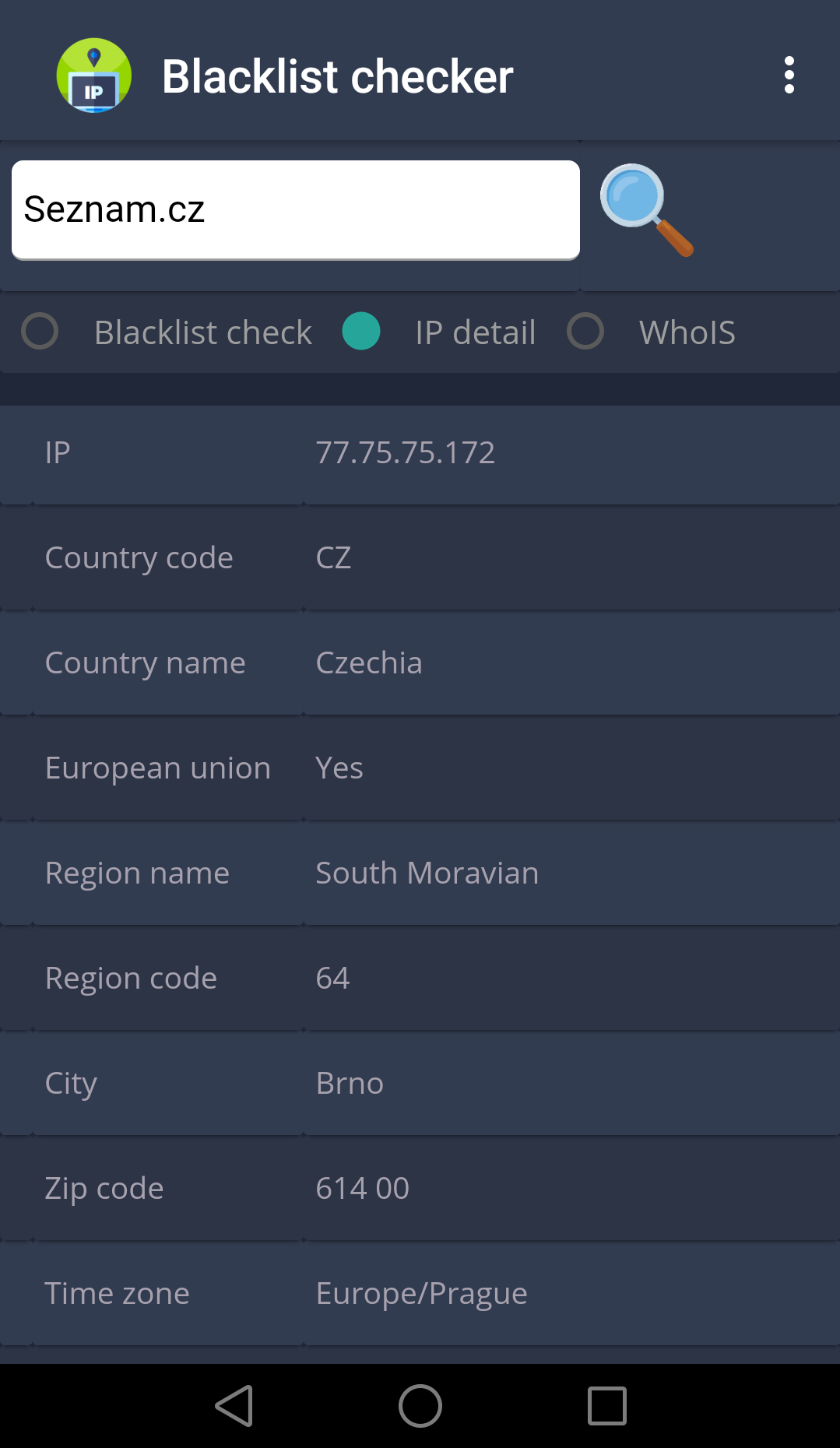
Task: Open the three-dot overflow menu
Action: point(789,76)
